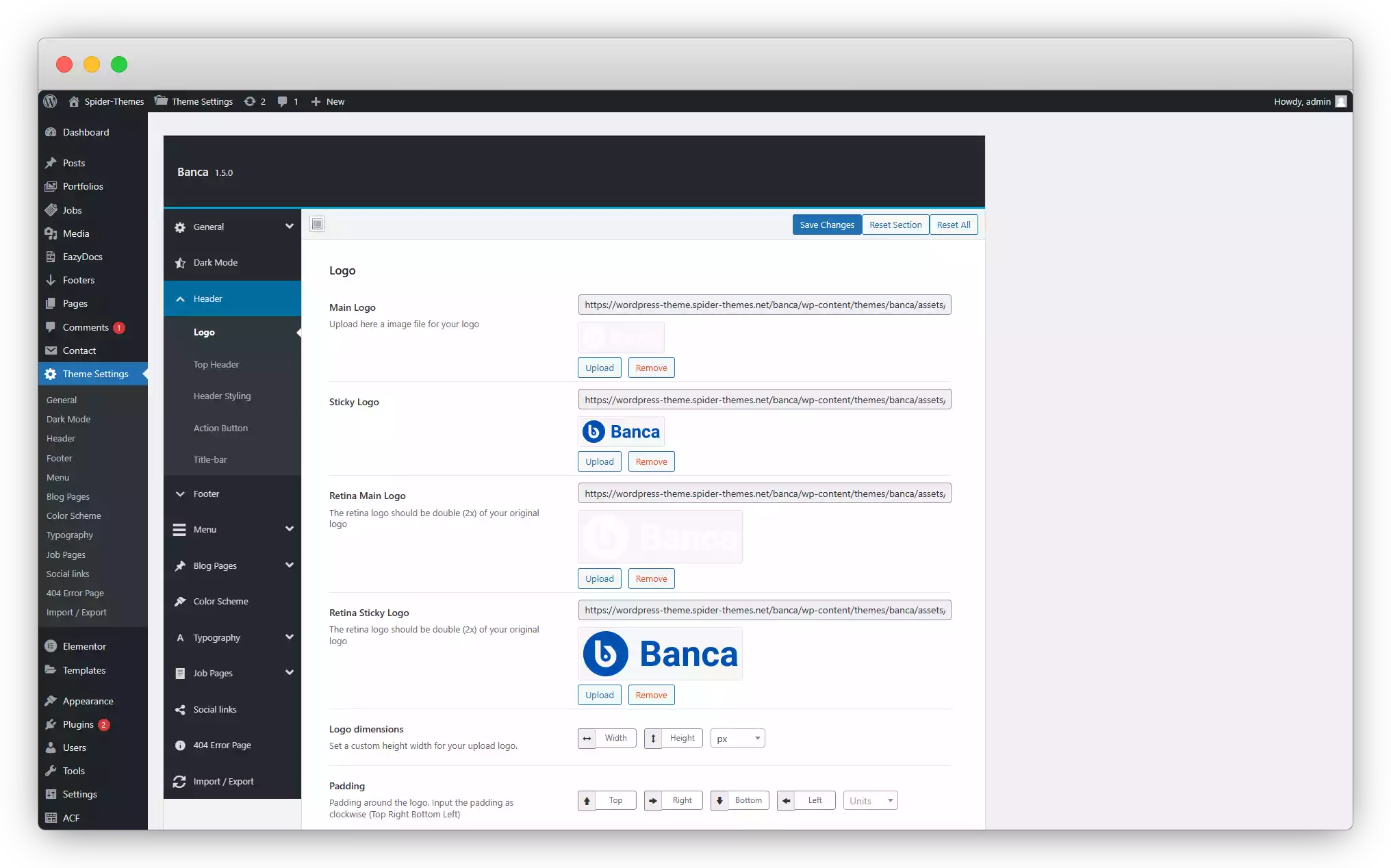
Task: Click the WordPress logo icon
Action: tap(50, 101)
